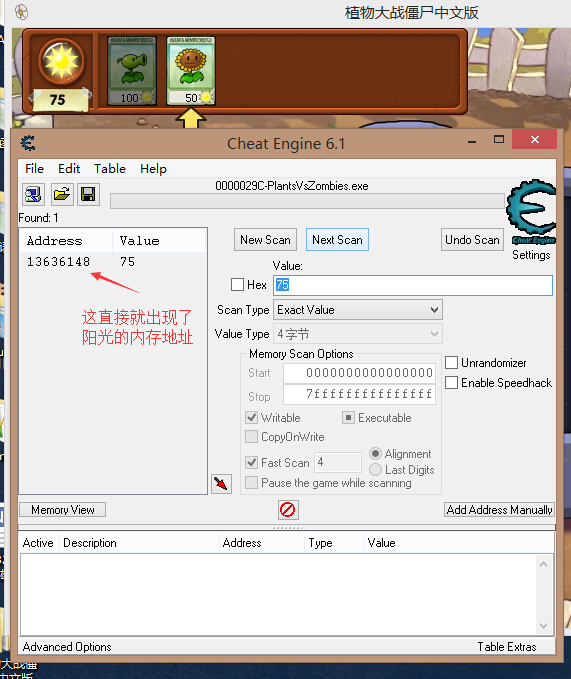
Task: Click the Cheat Engine title bar icon
Action: tap(28, 143)
